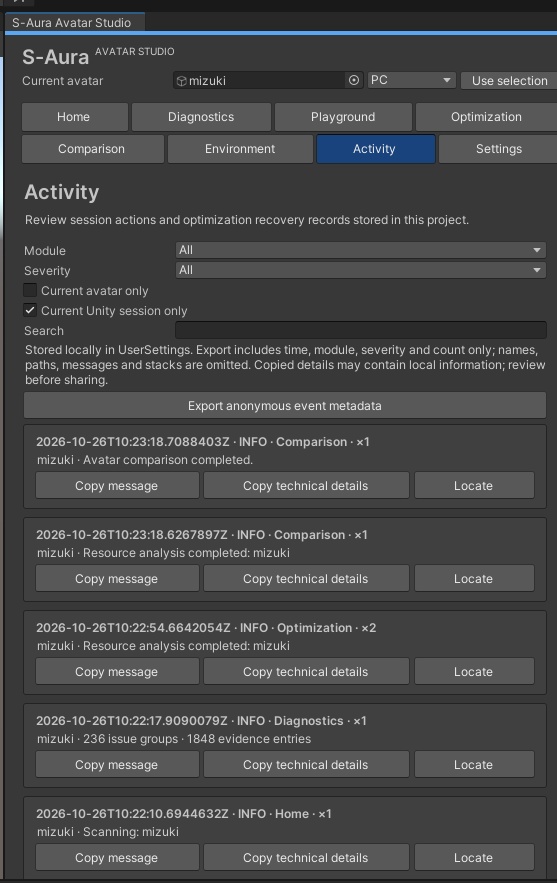Locate the Avatar comparison completed event
This screenshot has height=883, width=557.
[474, 485]
